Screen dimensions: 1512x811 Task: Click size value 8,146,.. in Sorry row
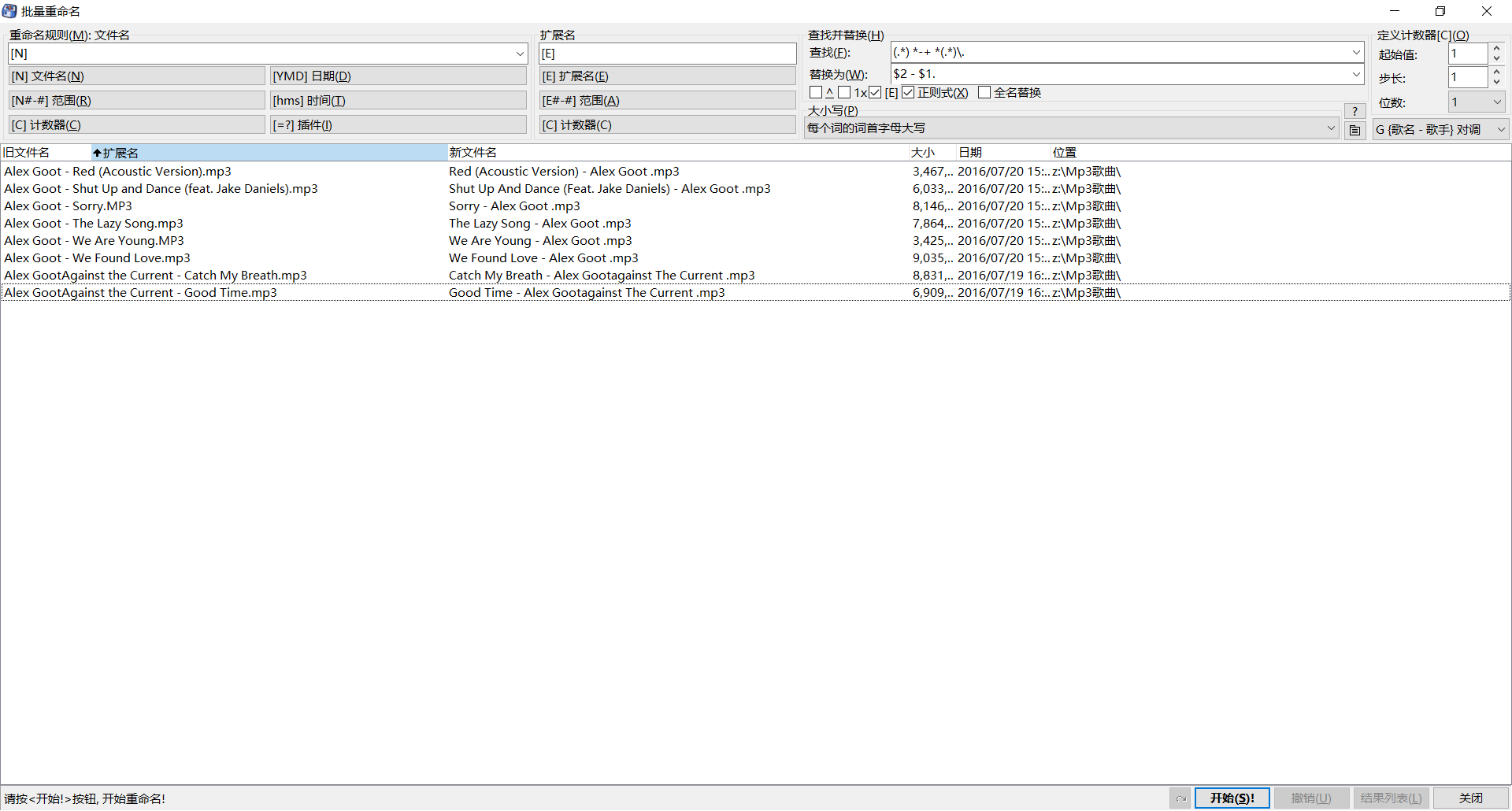(932, 206)
